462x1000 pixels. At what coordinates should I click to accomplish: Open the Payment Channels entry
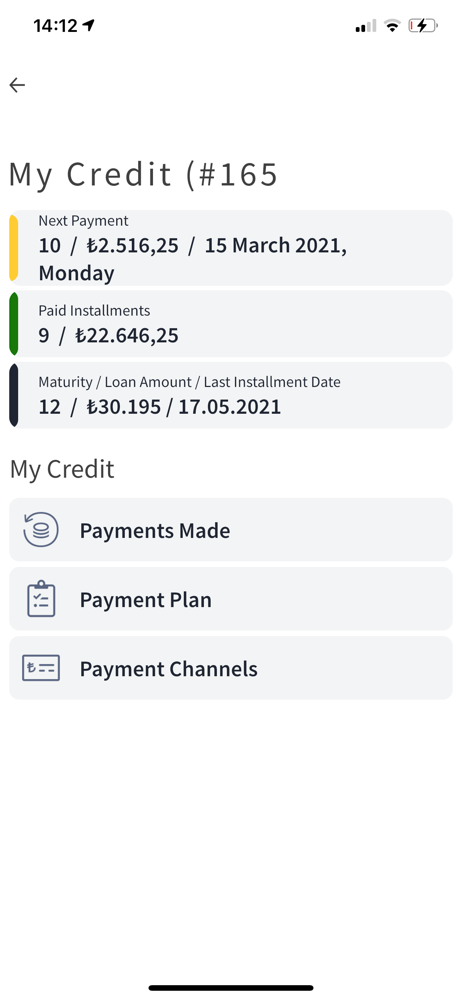pos(231,668)
